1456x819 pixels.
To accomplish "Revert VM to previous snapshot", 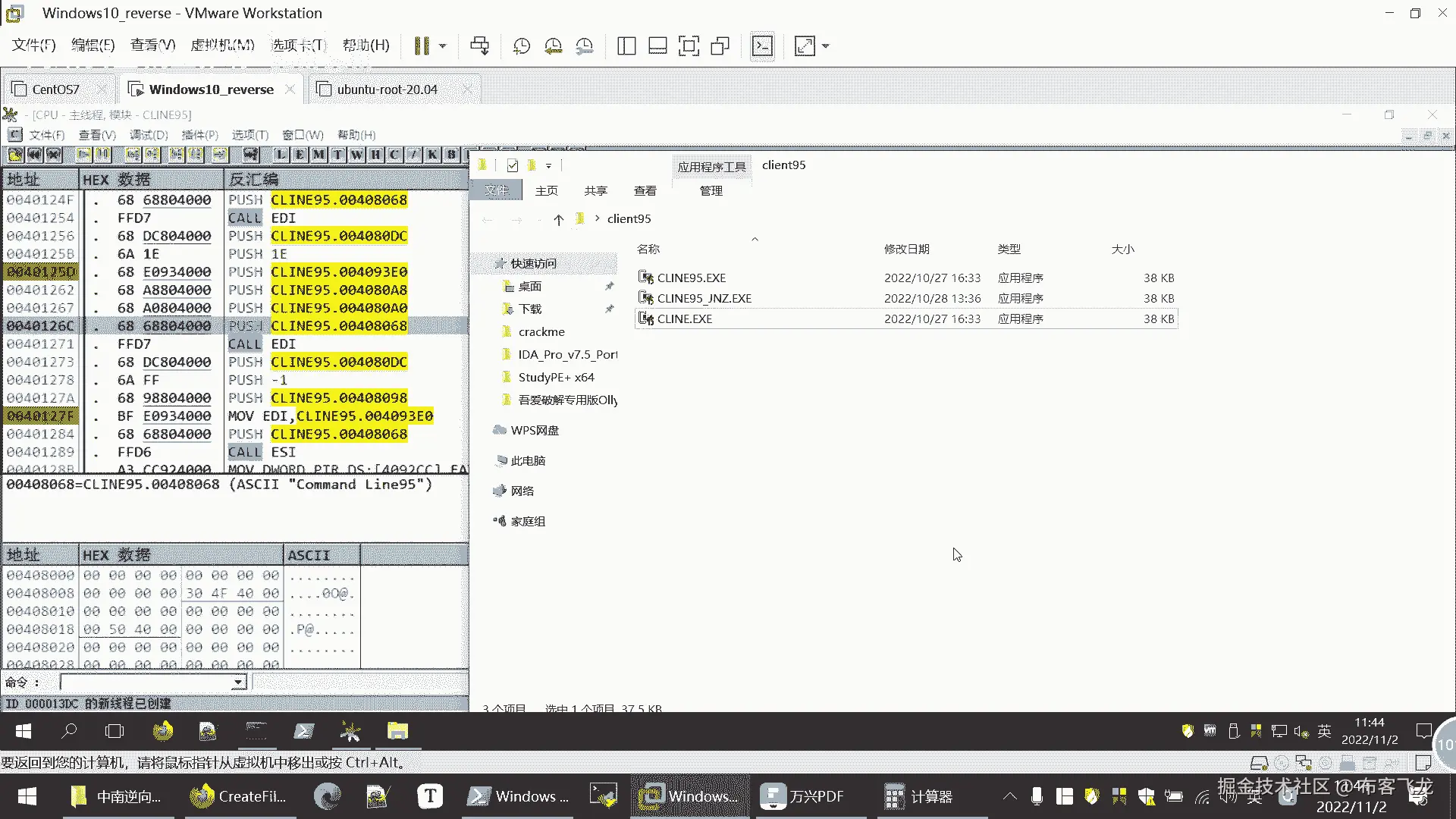I will (x=553, y=46).
